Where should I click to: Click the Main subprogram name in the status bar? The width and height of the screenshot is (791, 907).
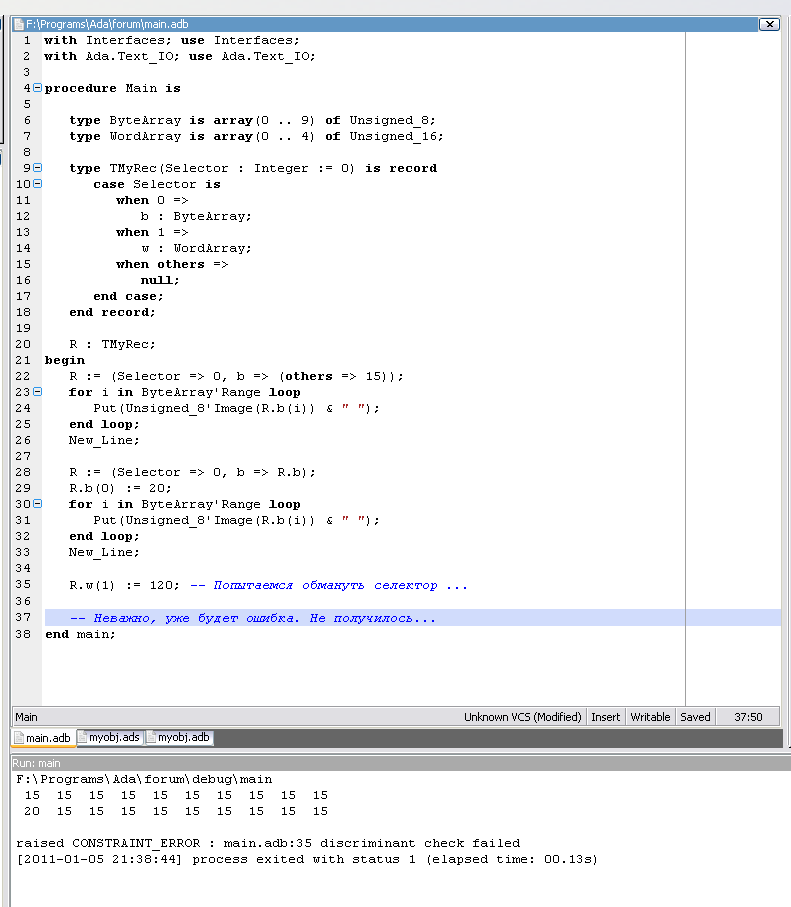(x=27, y=717)
